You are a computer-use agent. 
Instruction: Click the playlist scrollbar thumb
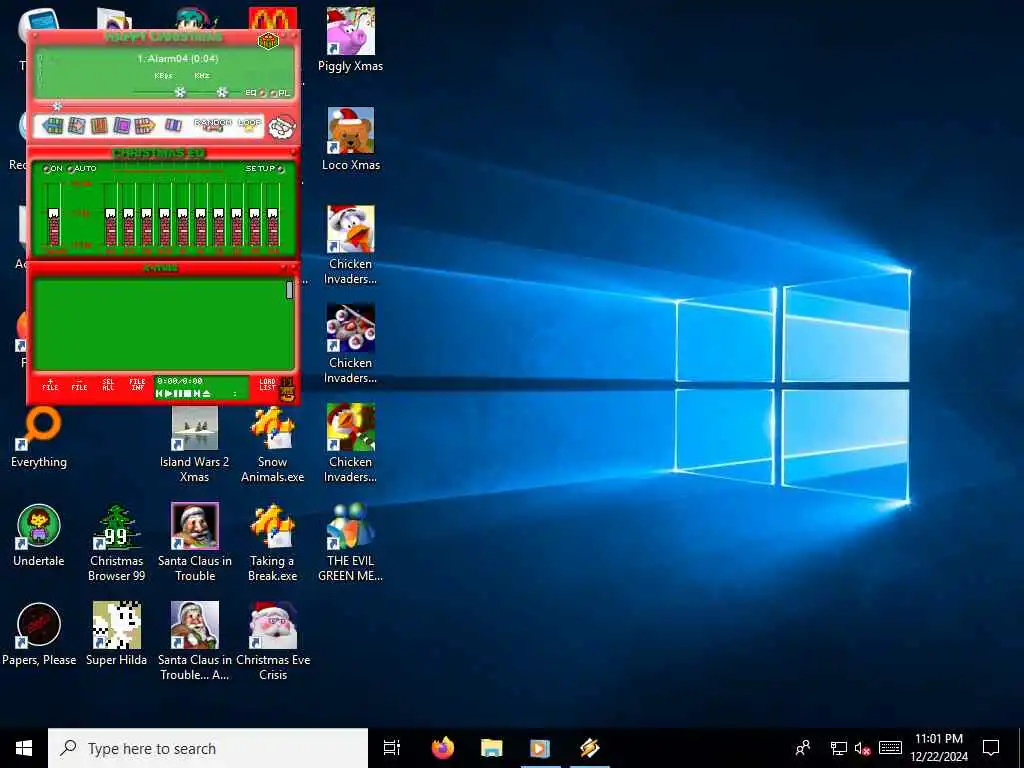[289, 289]
